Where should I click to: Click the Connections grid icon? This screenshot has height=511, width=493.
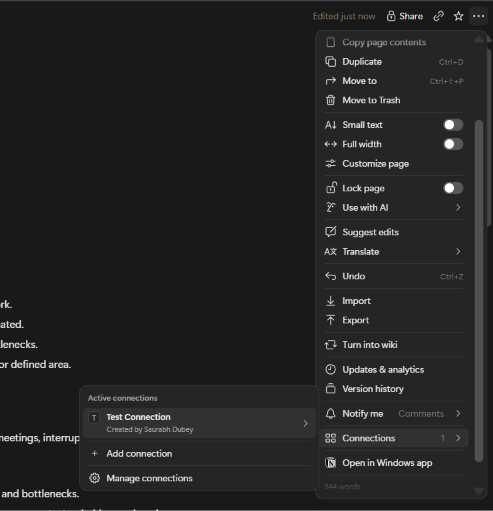(x=330, y=438)
